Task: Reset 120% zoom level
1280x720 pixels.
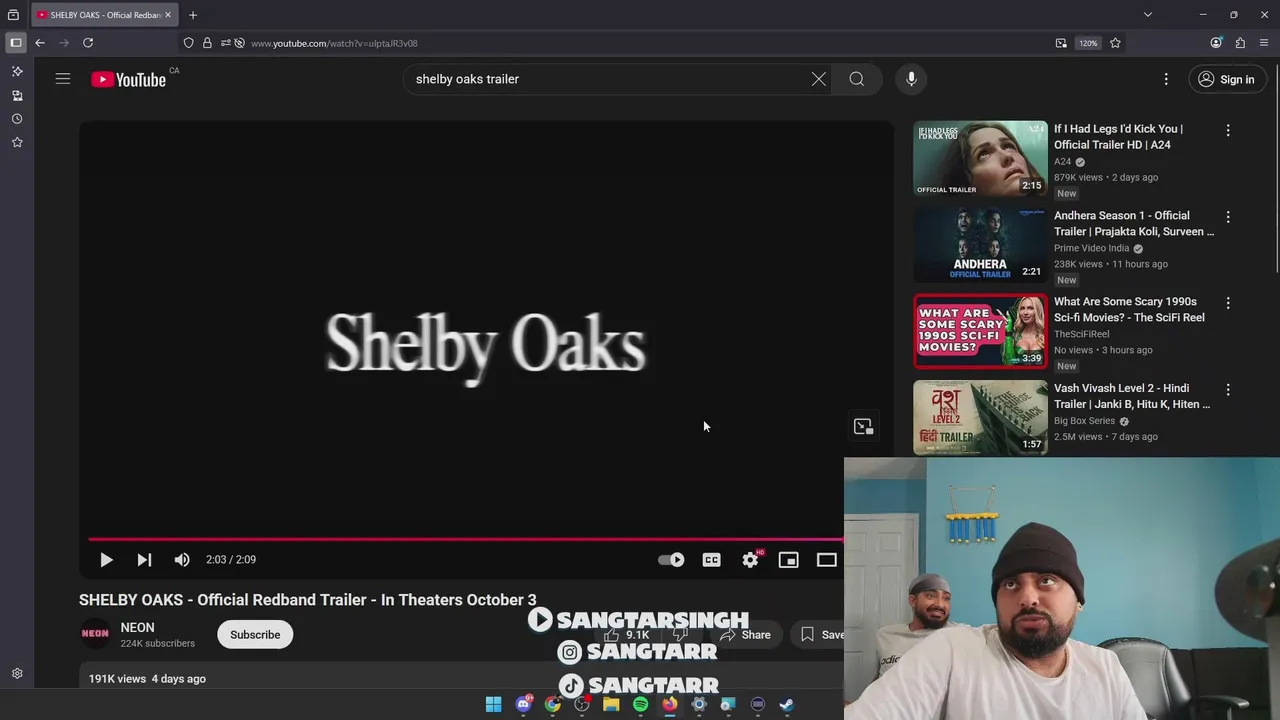Action: pos(1088,43)
